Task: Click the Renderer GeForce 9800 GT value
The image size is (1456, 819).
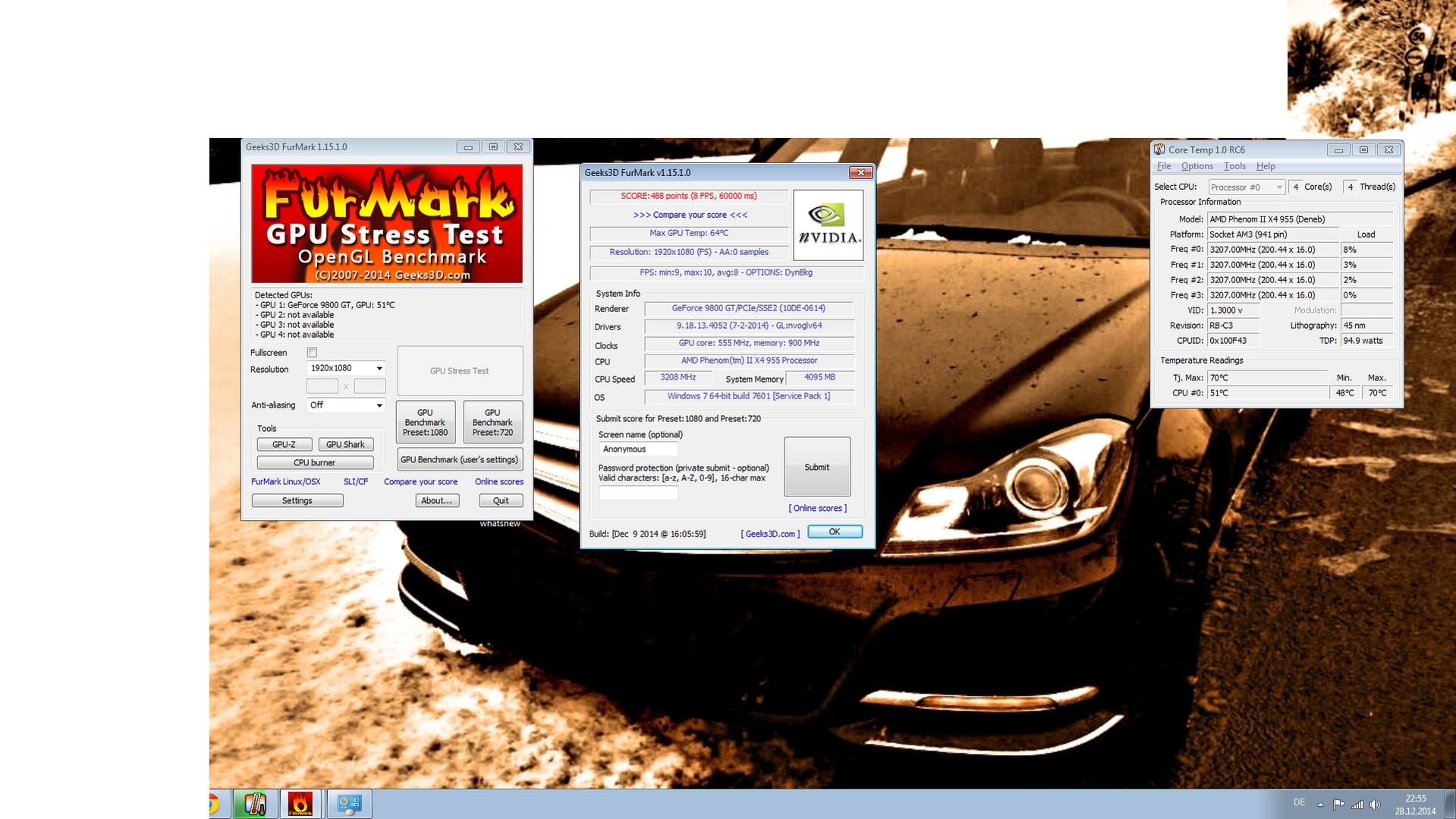Action: coord(749,308)
